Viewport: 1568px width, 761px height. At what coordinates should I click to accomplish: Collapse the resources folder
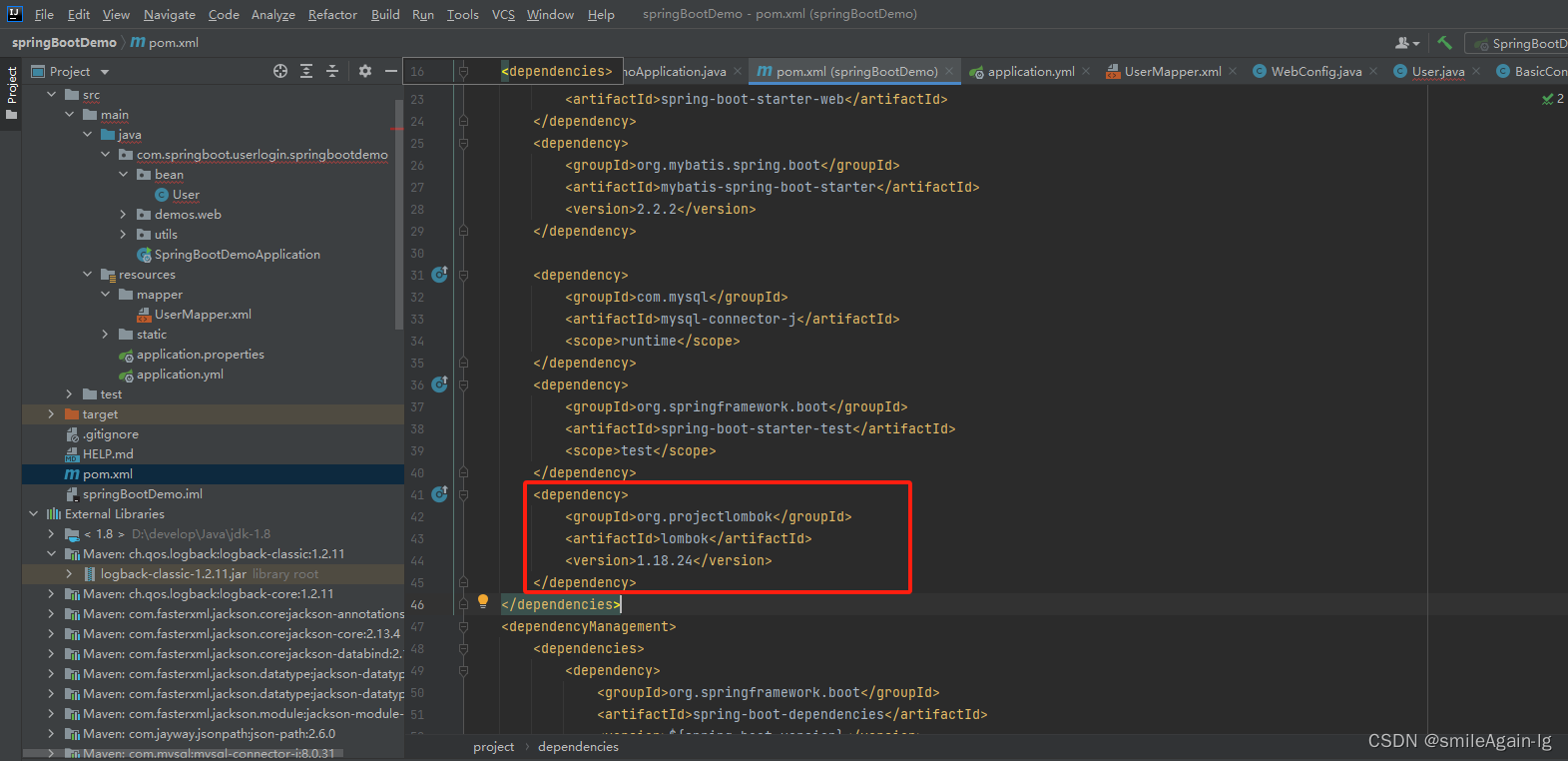(x=88, y=275)
